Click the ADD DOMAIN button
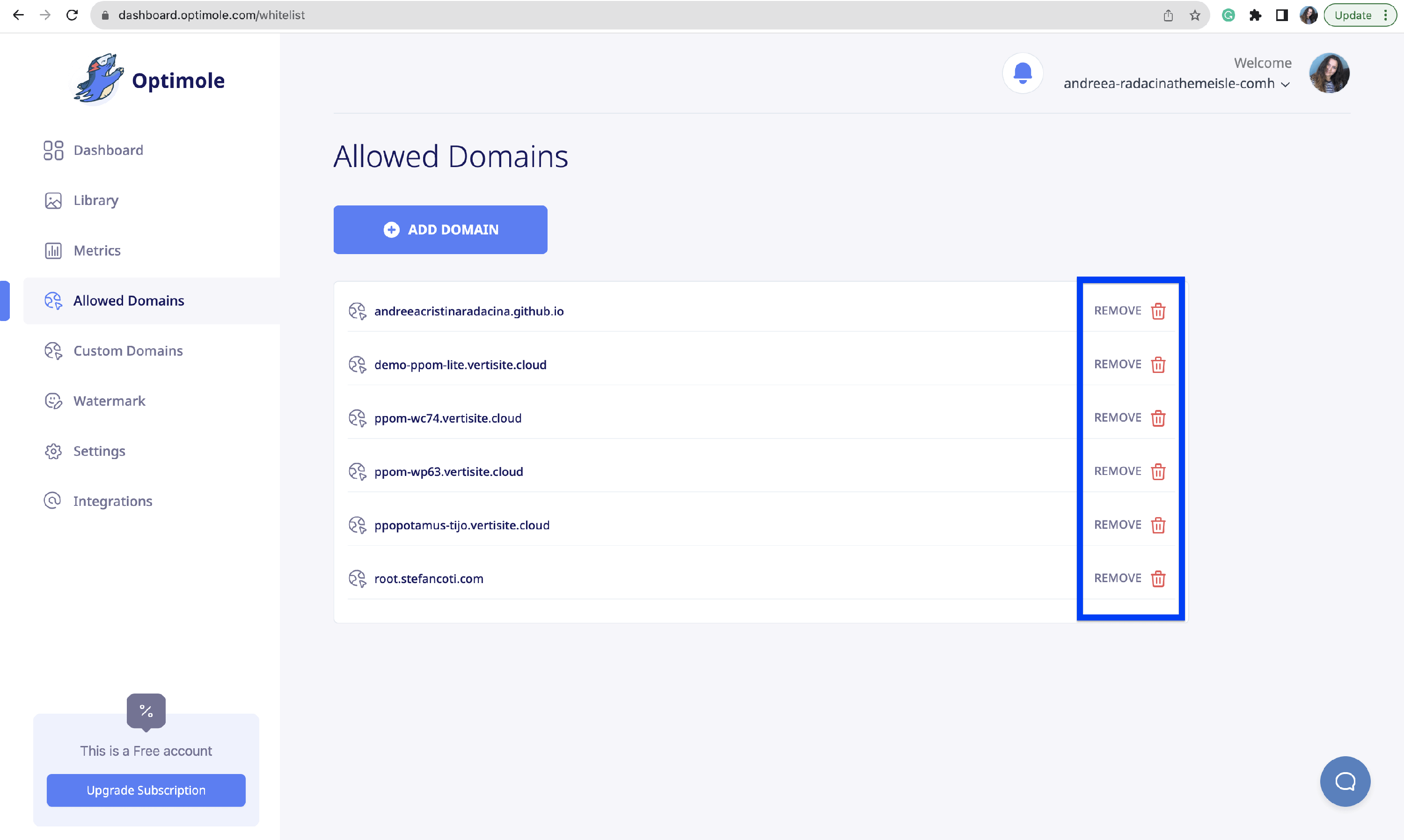Image resolution: width=1404 pixels, height=840 pixels. (x=440, y=230)
